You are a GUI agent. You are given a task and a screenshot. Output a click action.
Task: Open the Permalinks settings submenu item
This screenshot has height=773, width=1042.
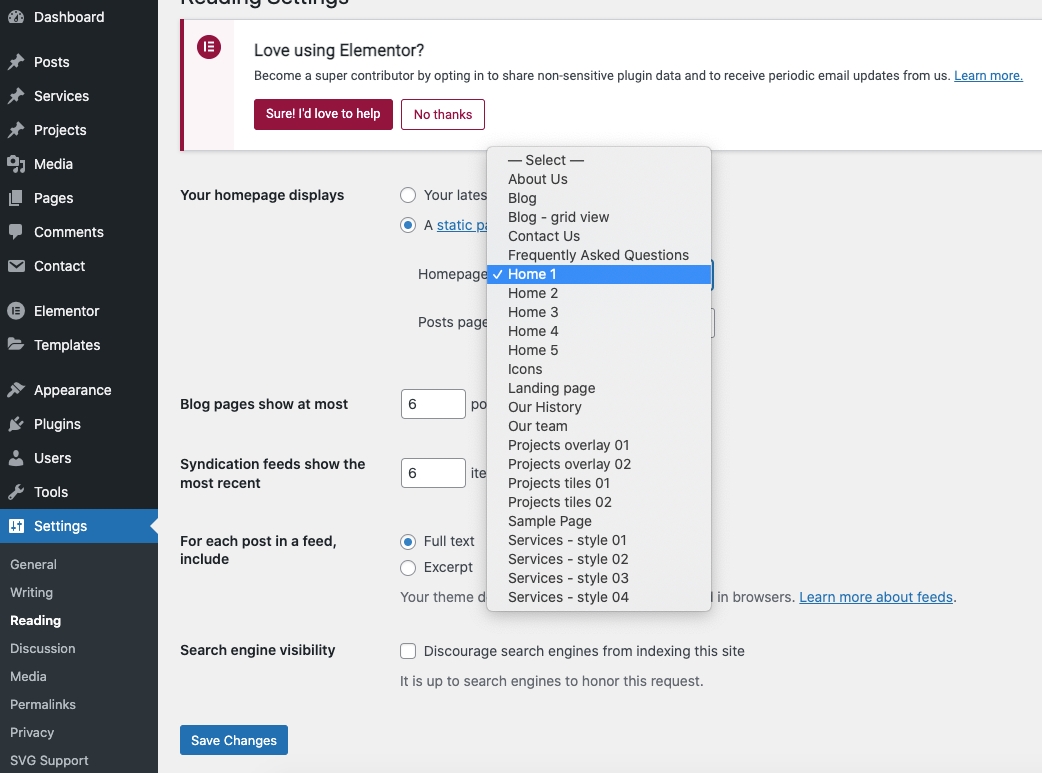[x=42, y=704]
